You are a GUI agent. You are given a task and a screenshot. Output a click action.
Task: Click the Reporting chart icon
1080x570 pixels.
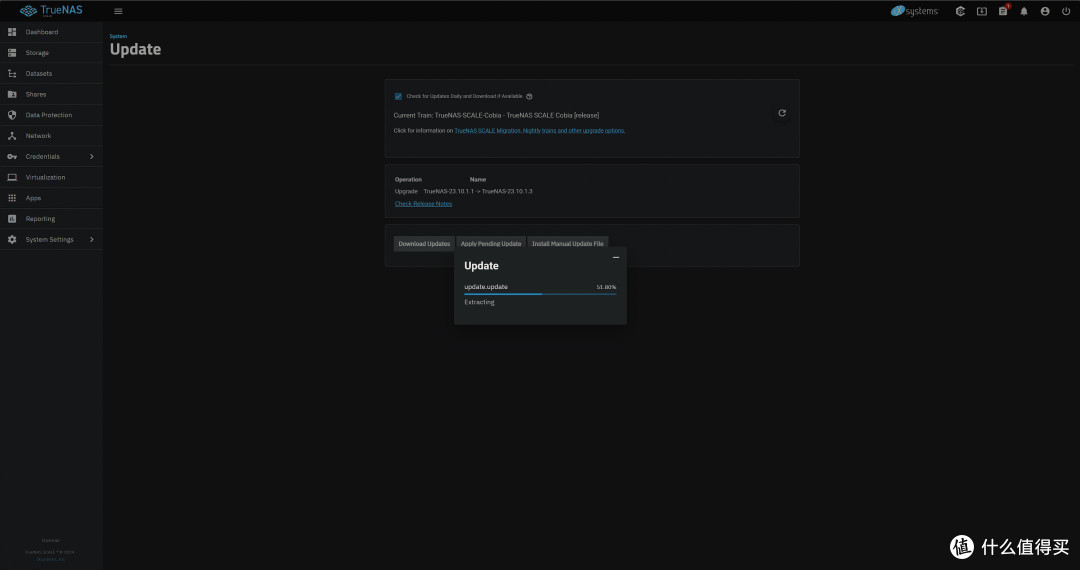(12, 218)
